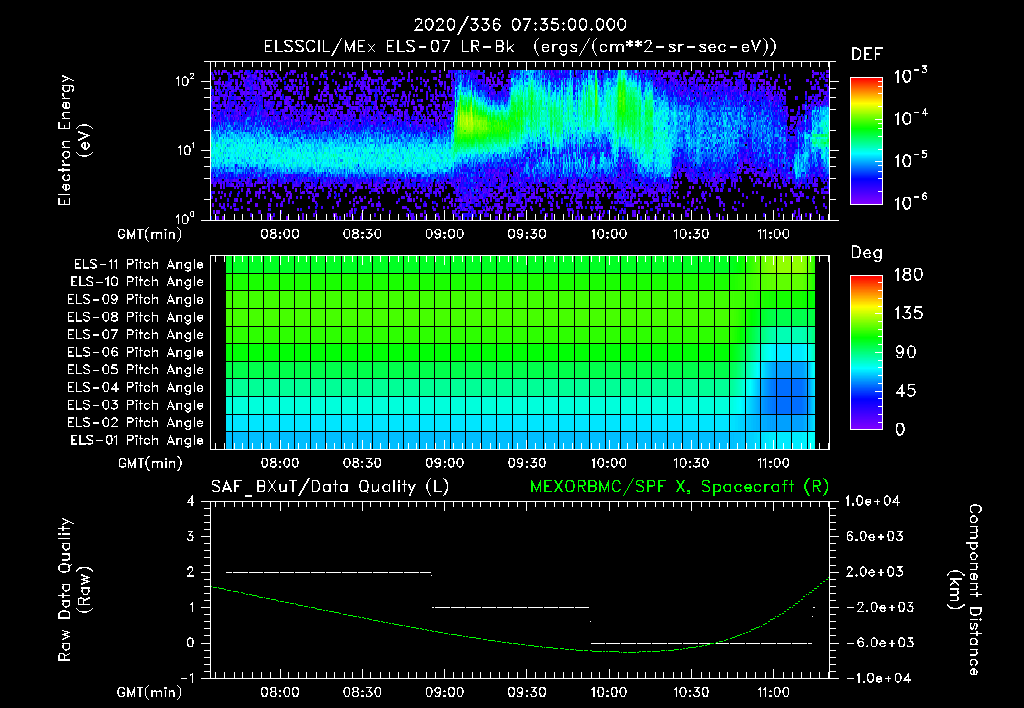Click the ELS-02 Pitch Angle row label
1024x708 pixels.
[x=135, y=423]
